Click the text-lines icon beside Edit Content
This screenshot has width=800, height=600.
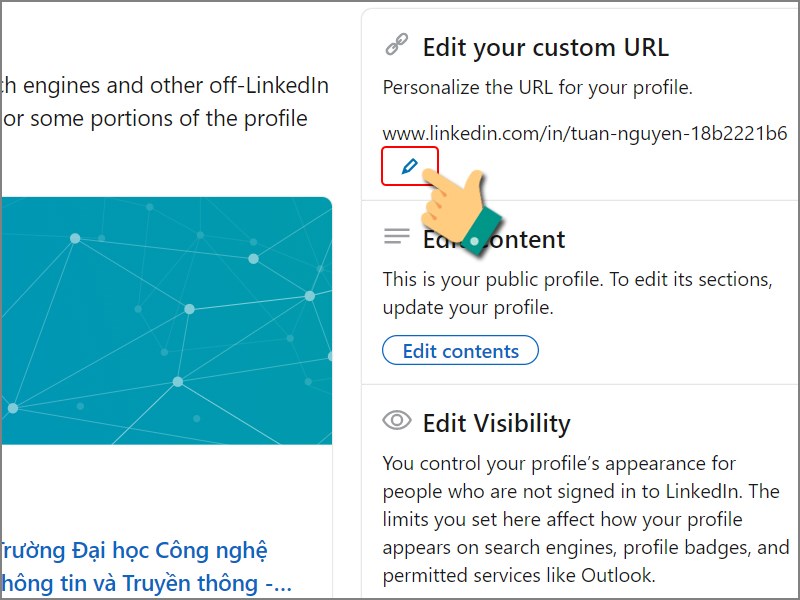(x=397, y=236)
